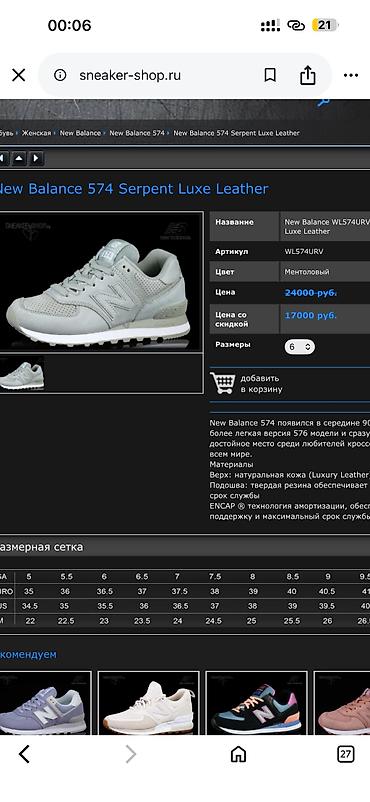This screenshot has width=370, height=802.
Task: Click the Артикул label cell
Action: tap(245, 252)
